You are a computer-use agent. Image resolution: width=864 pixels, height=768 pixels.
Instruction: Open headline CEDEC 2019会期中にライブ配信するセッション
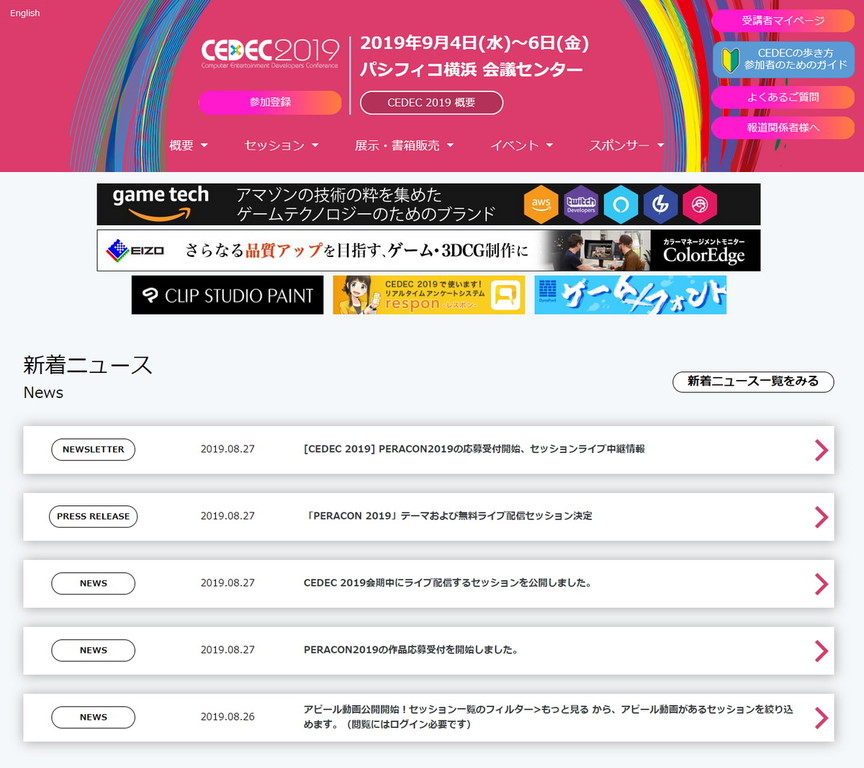click(x=447, y=583)
